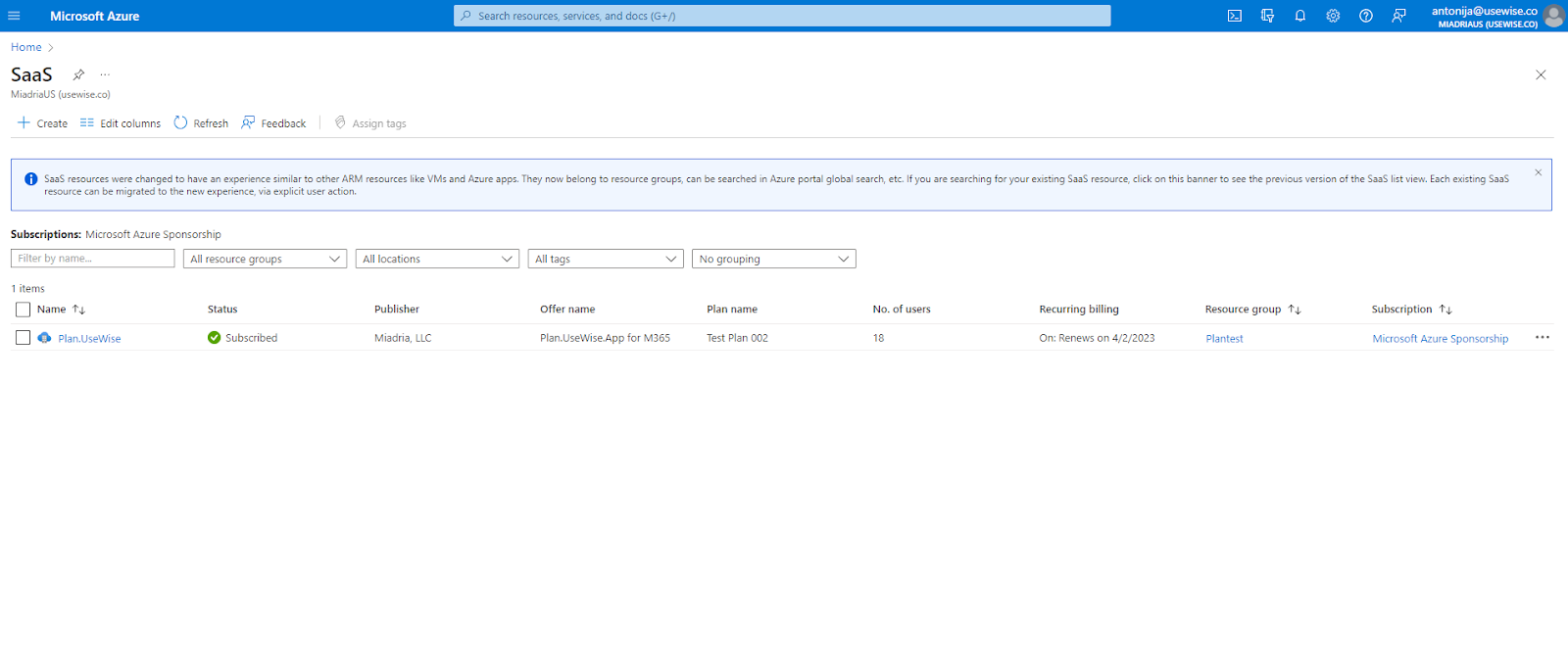Click the No. of users header
1568x670 pixels.
902,310
